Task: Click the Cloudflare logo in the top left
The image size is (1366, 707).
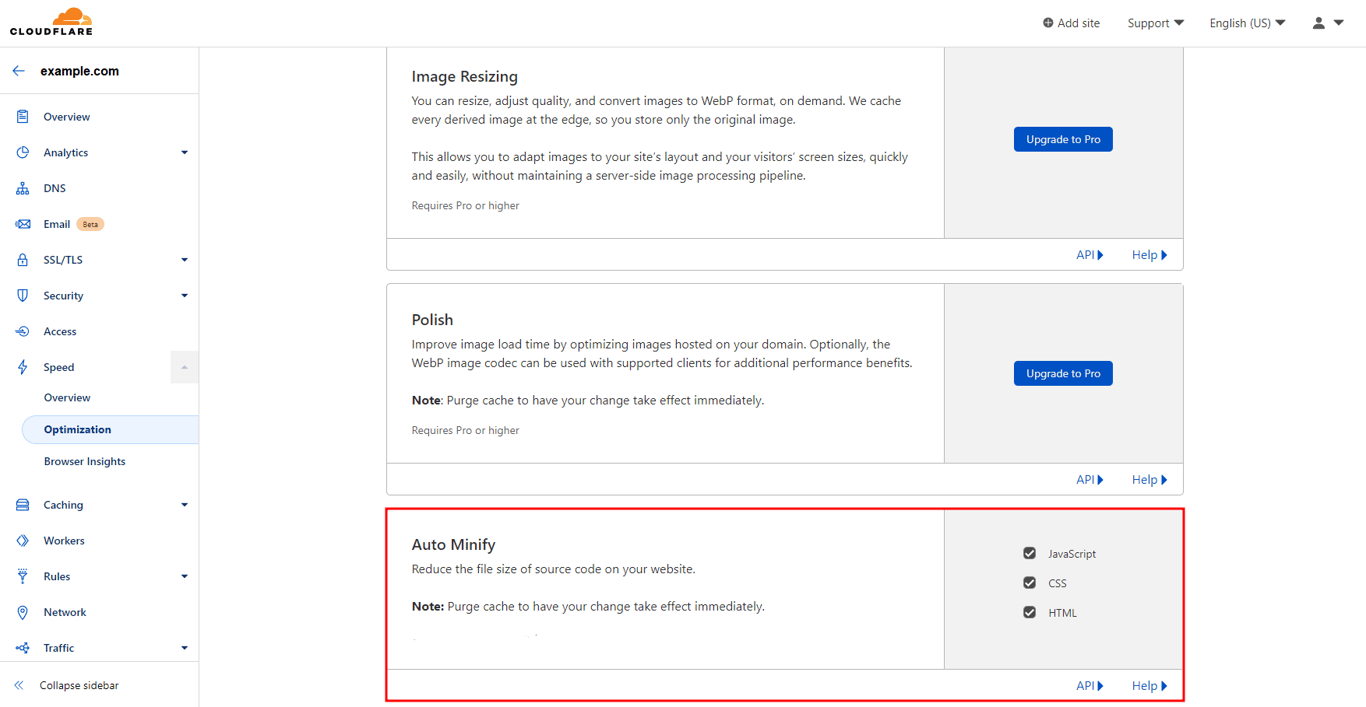Action: click(x=50, y=22)
